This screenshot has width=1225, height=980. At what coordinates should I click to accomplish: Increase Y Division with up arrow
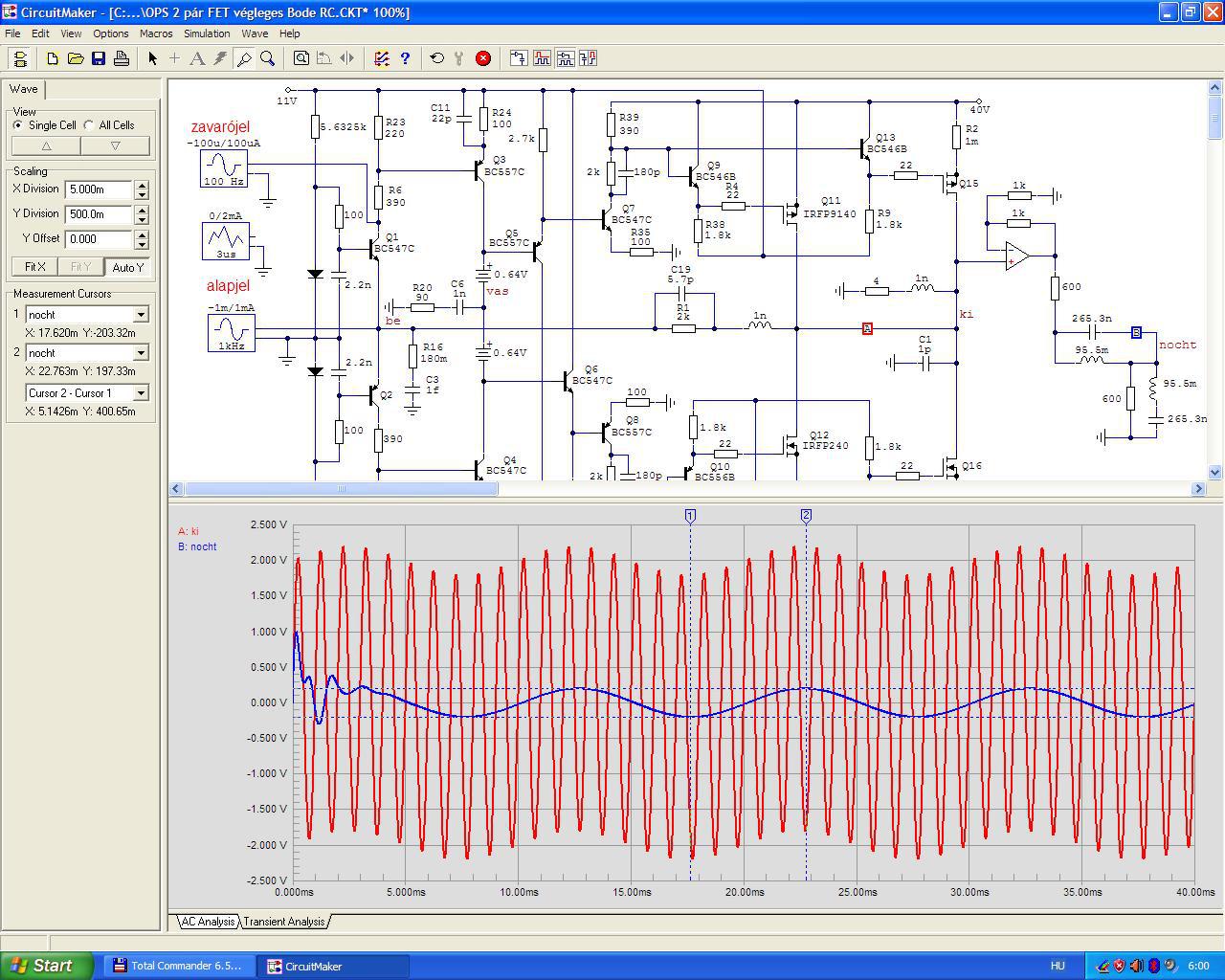pyautogui.click(x=143, y=210)
